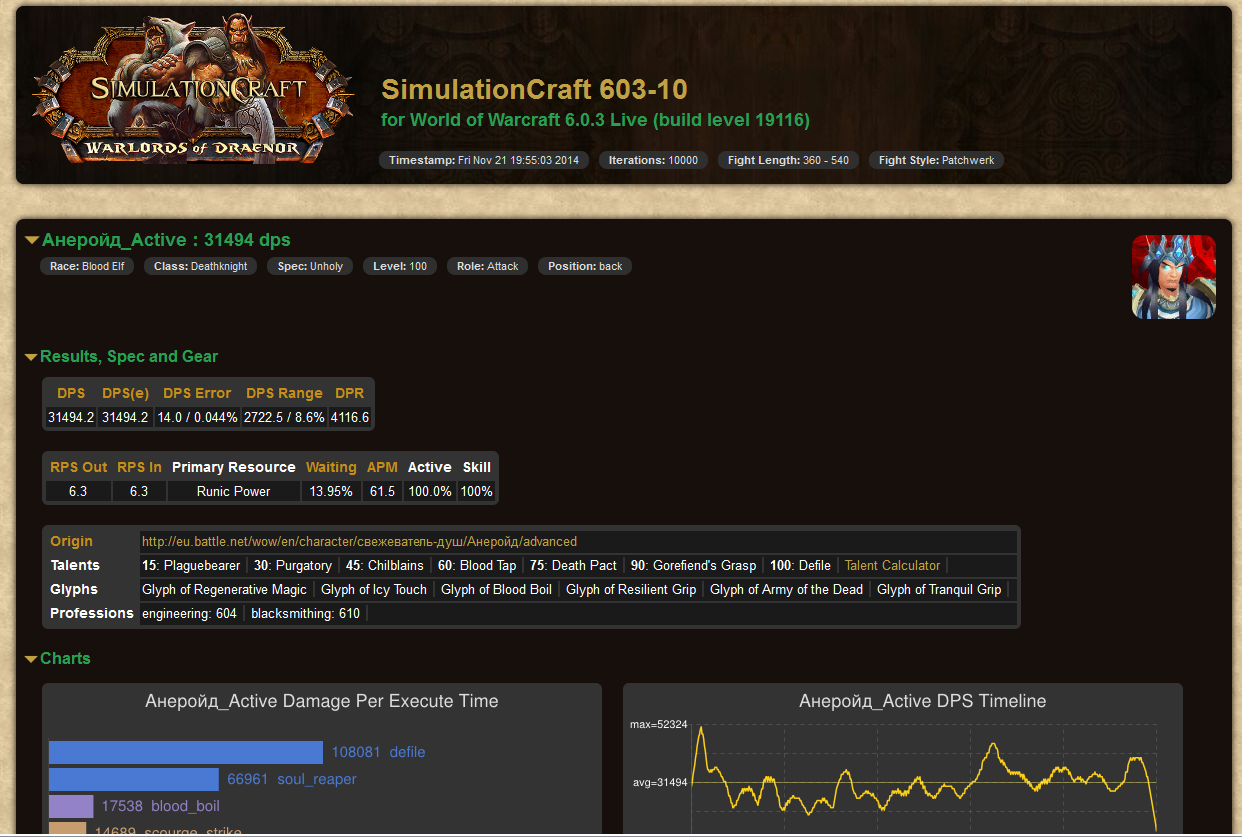Open the Talent Calculator link
This screenshot has width=1242, height=837.
893,565
